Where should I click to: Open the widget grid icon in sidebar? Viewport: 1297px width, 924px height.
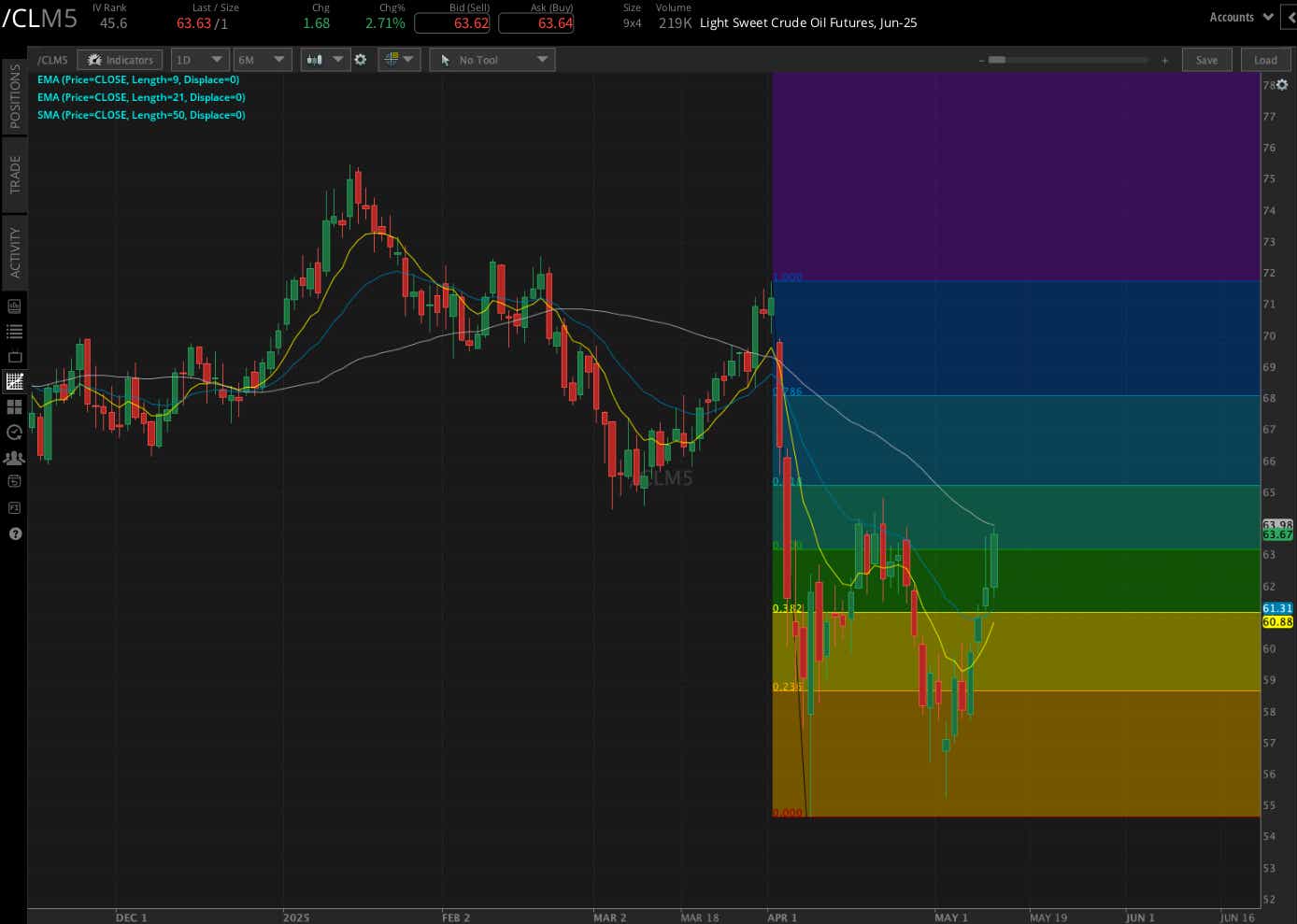coord(14,406)
